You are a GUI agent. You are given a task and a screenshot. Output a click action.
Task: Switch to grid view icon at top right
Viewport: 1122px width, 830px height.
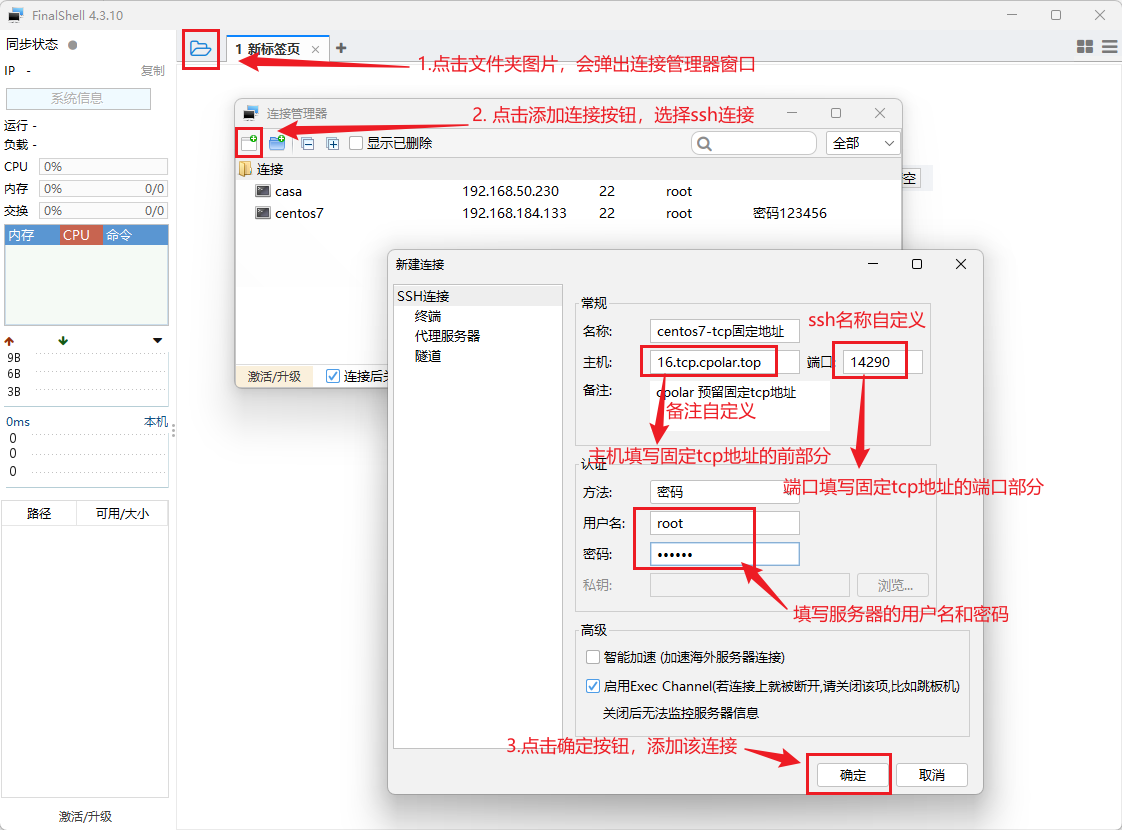click(1085, 47)
